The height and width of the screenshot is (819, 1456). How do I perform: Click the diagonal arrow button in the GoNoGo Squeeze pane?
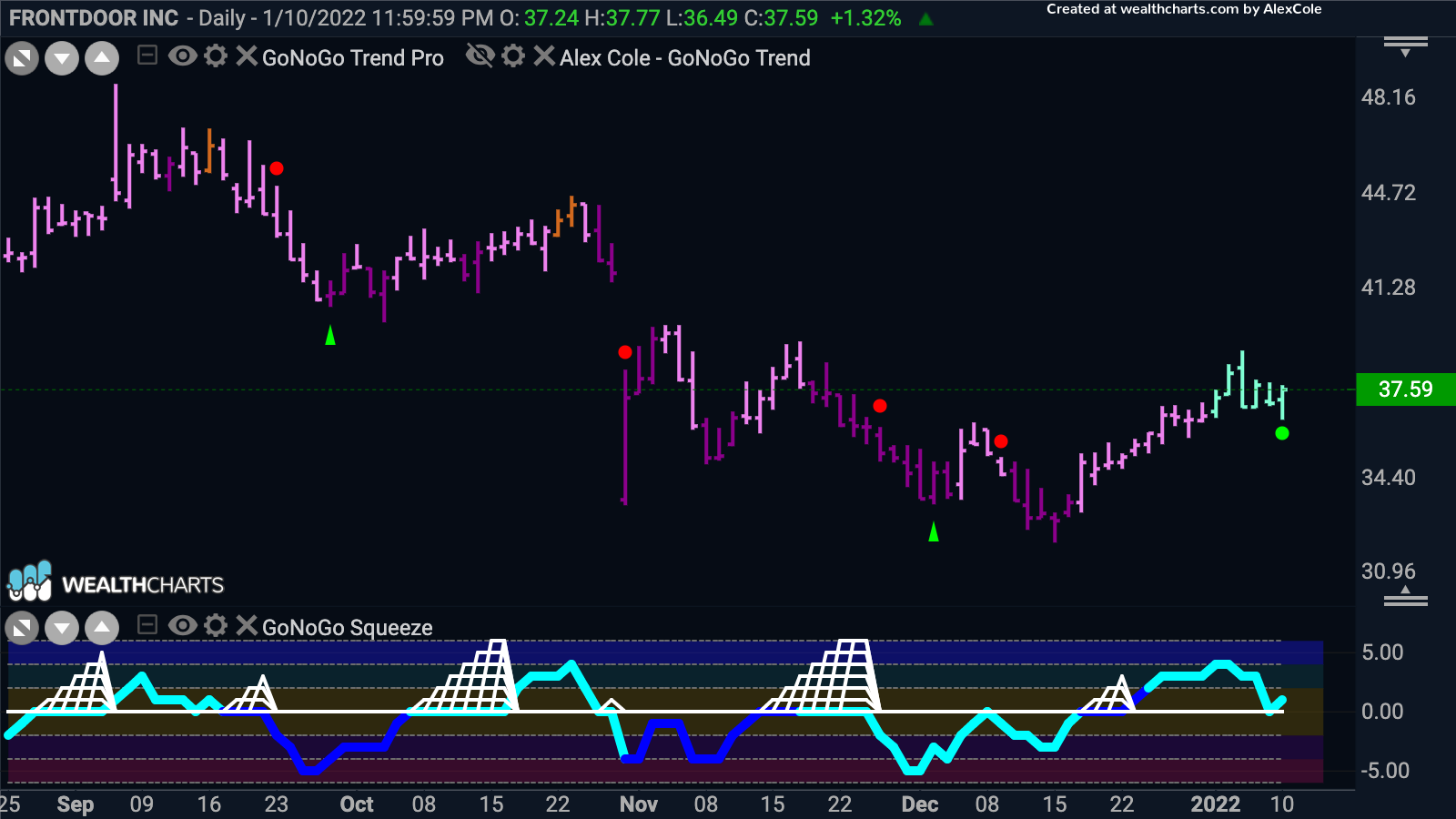[22, 628]
